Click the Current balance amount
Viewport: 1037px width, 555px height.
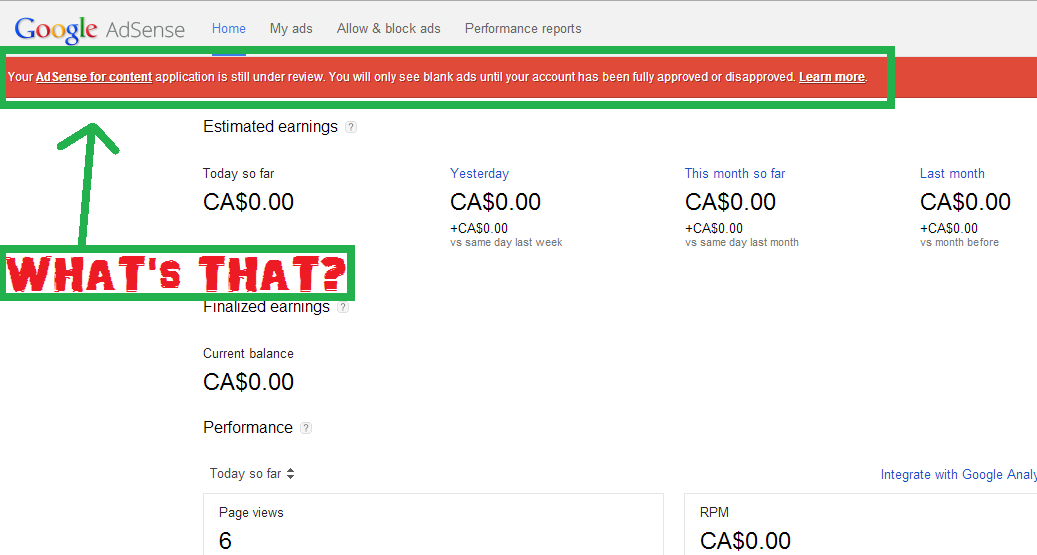248,382
